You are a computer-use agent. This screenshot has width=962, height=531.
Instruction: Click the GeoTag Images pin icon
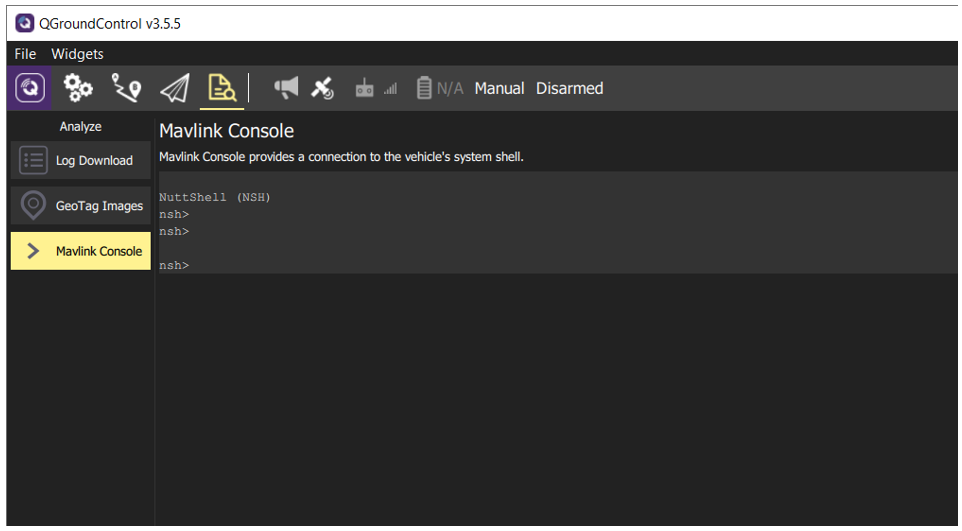33,205
